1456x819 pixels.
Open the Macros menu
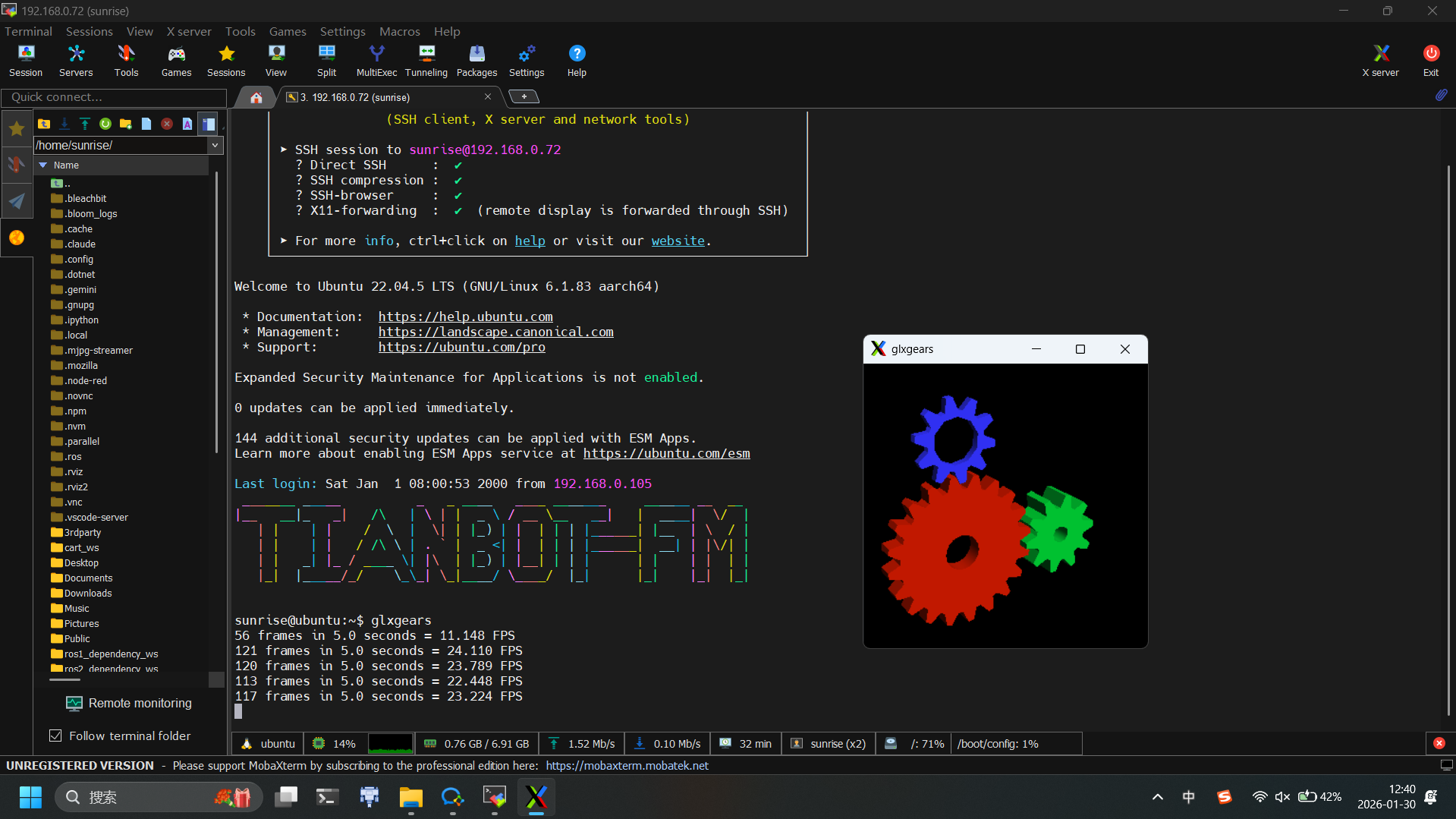pyautogui.click(x=399, y=31)
